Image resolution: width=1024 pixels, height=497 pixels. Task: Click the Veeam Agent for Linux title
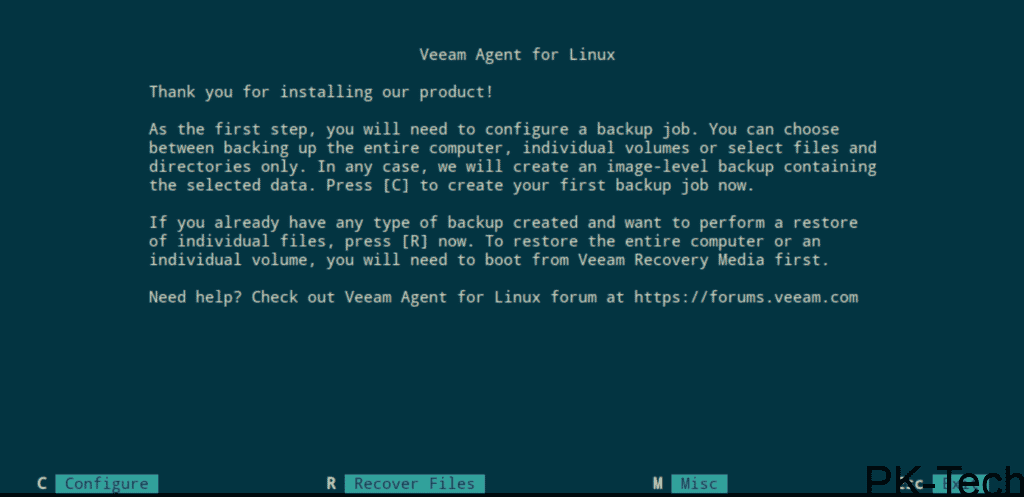(x=515, y=54)
